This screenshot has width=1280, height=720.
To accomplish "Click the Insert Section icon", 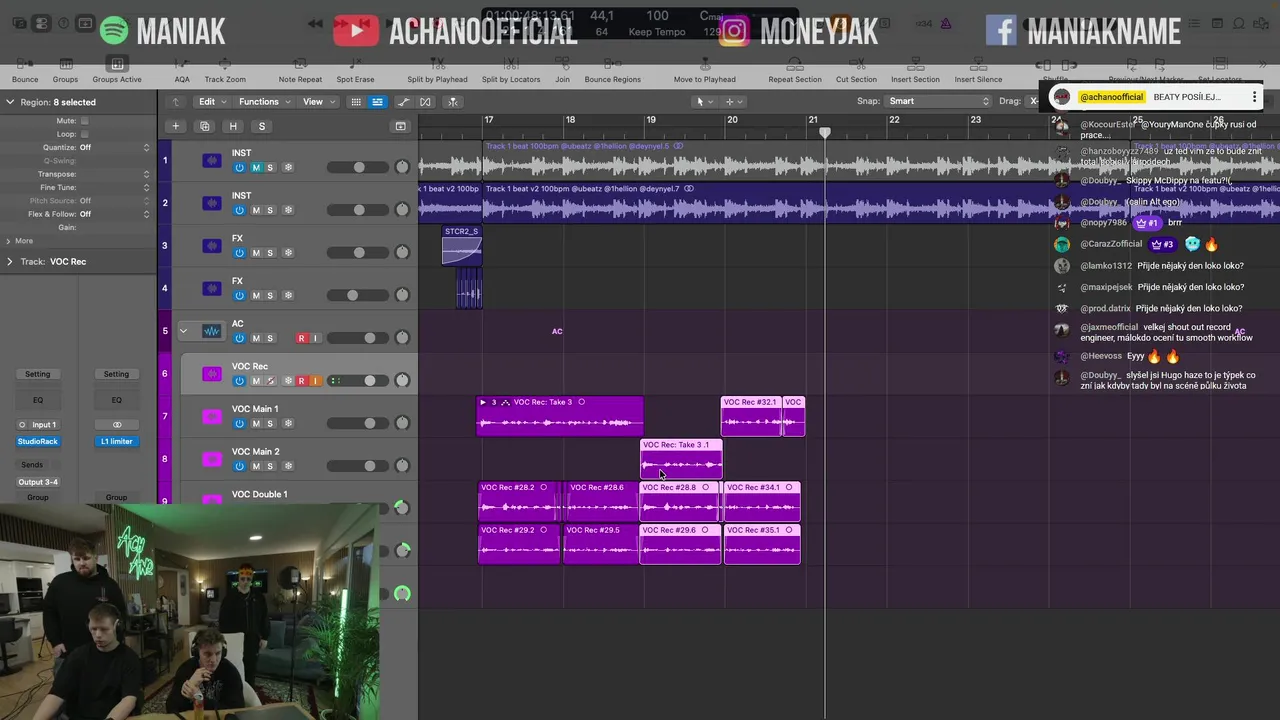I will (x=915, y=65).
